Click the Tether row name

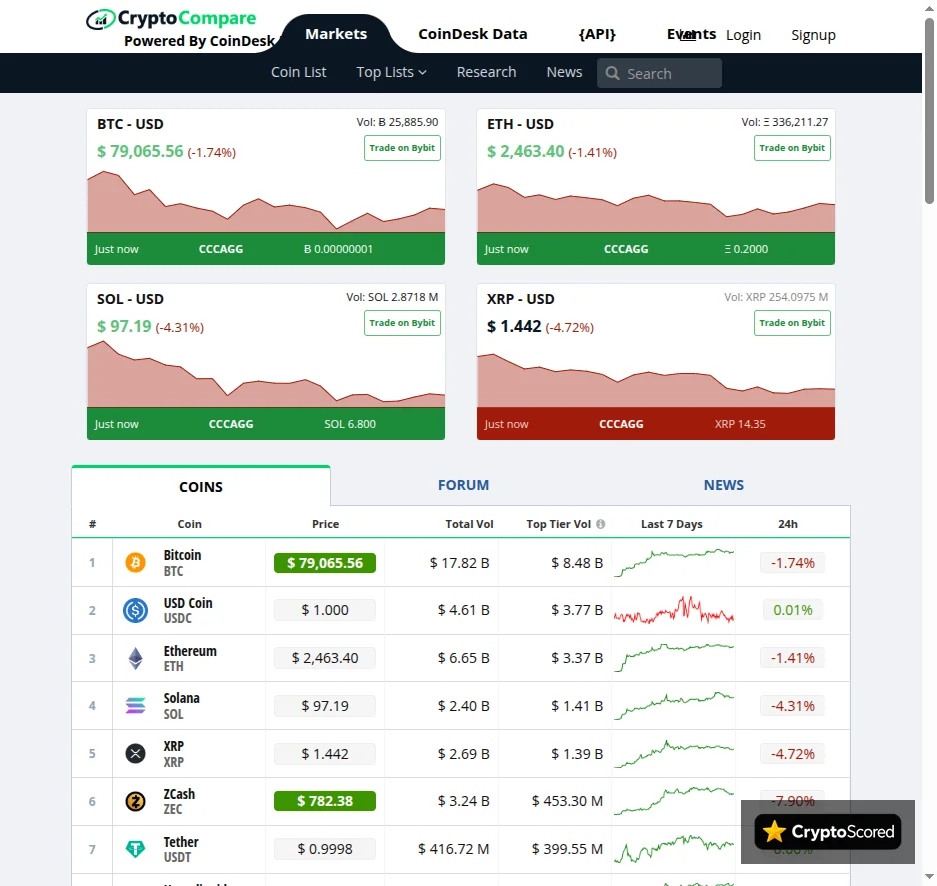[x=181, y=842]
